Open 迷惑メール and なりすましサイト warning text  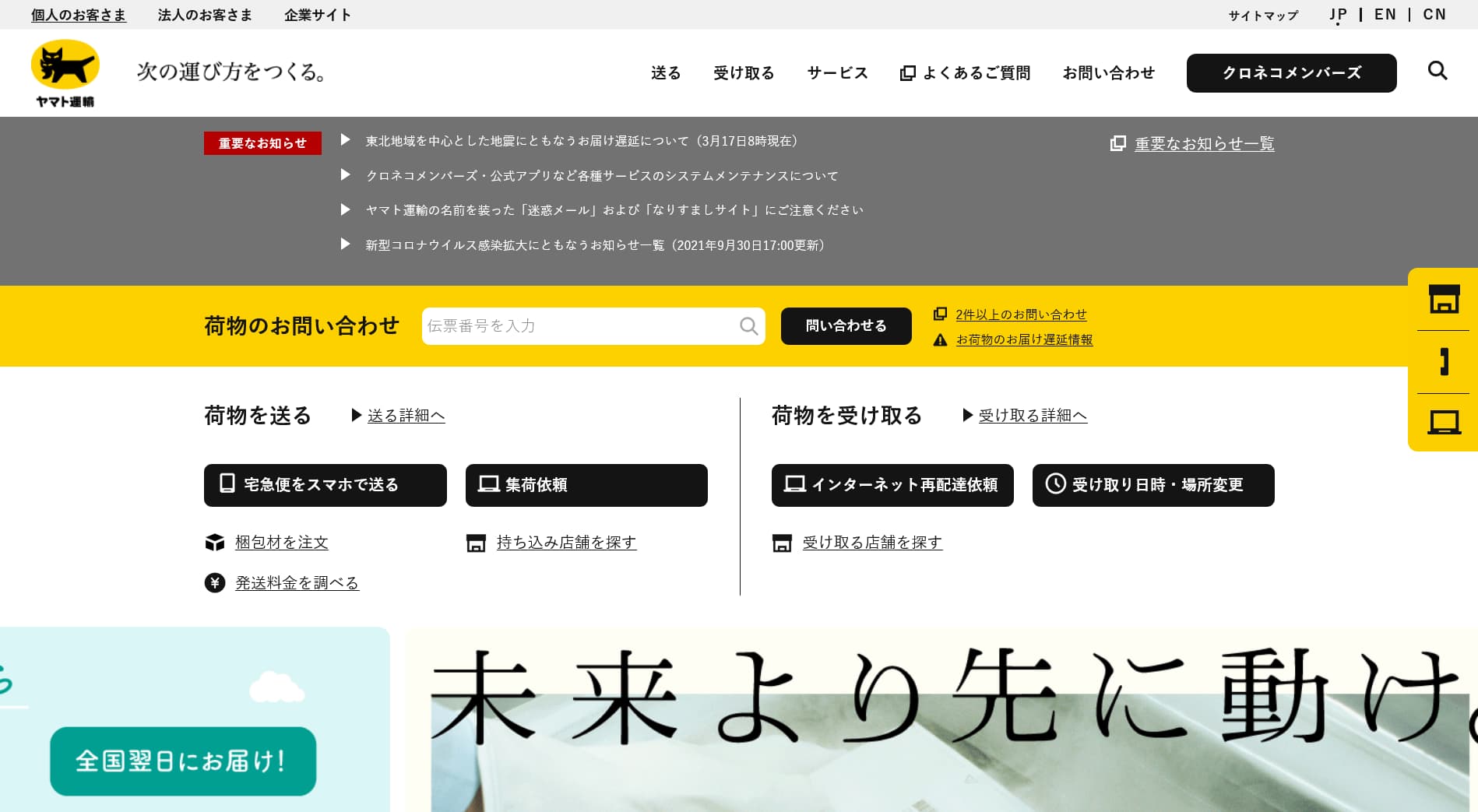[614, 210]
